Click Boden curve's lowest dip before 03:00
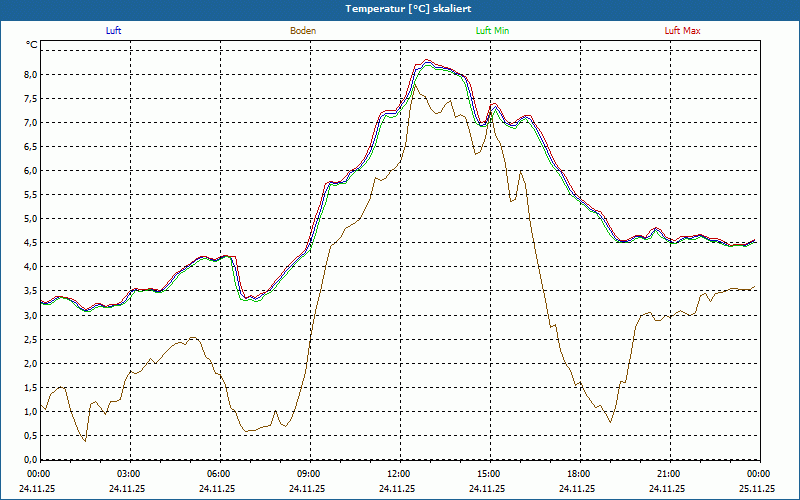The height and width of the screenshot is (500, 800). pos(84,441)
